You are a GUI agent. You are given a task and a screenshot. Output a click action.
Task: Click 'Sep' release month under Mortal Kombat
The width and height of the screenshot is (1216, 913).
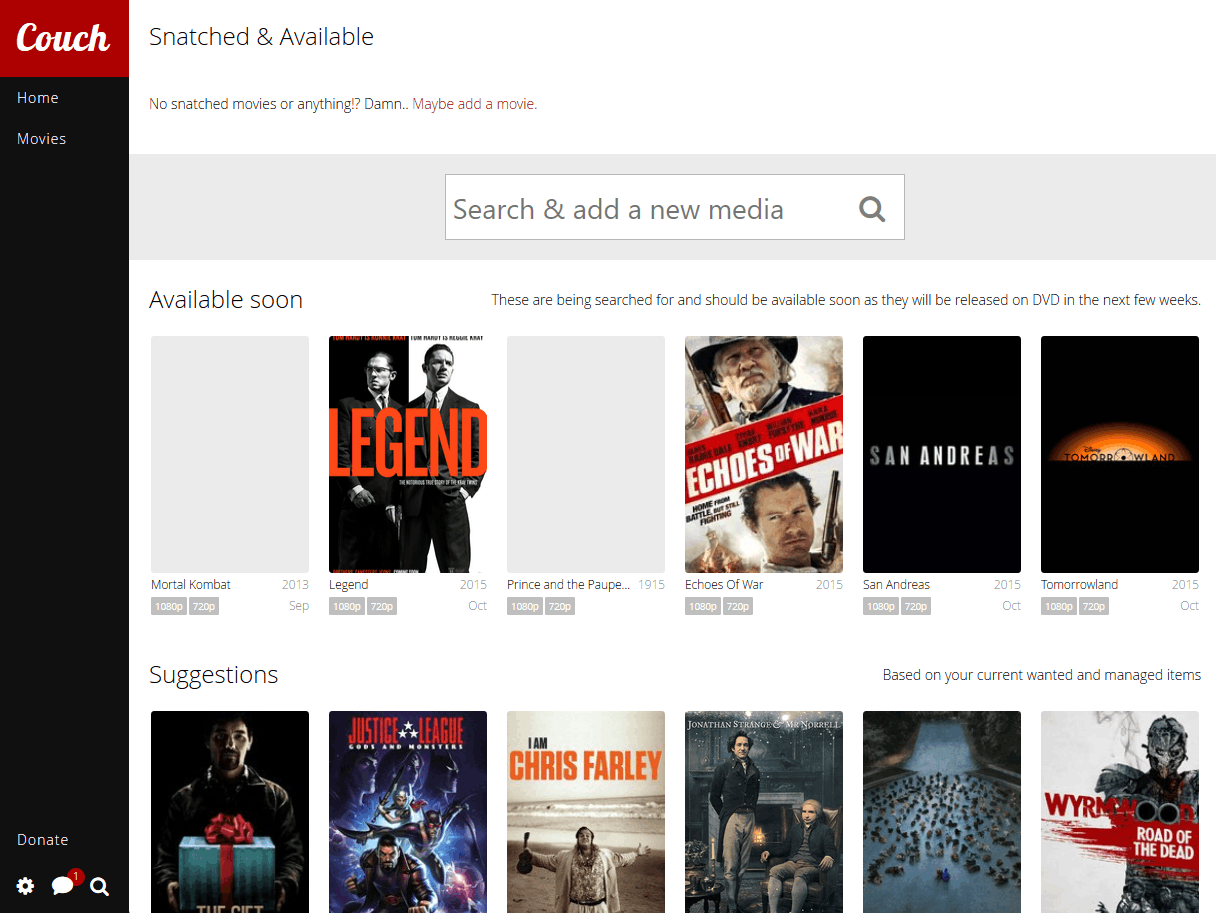(x=299, y=606)
